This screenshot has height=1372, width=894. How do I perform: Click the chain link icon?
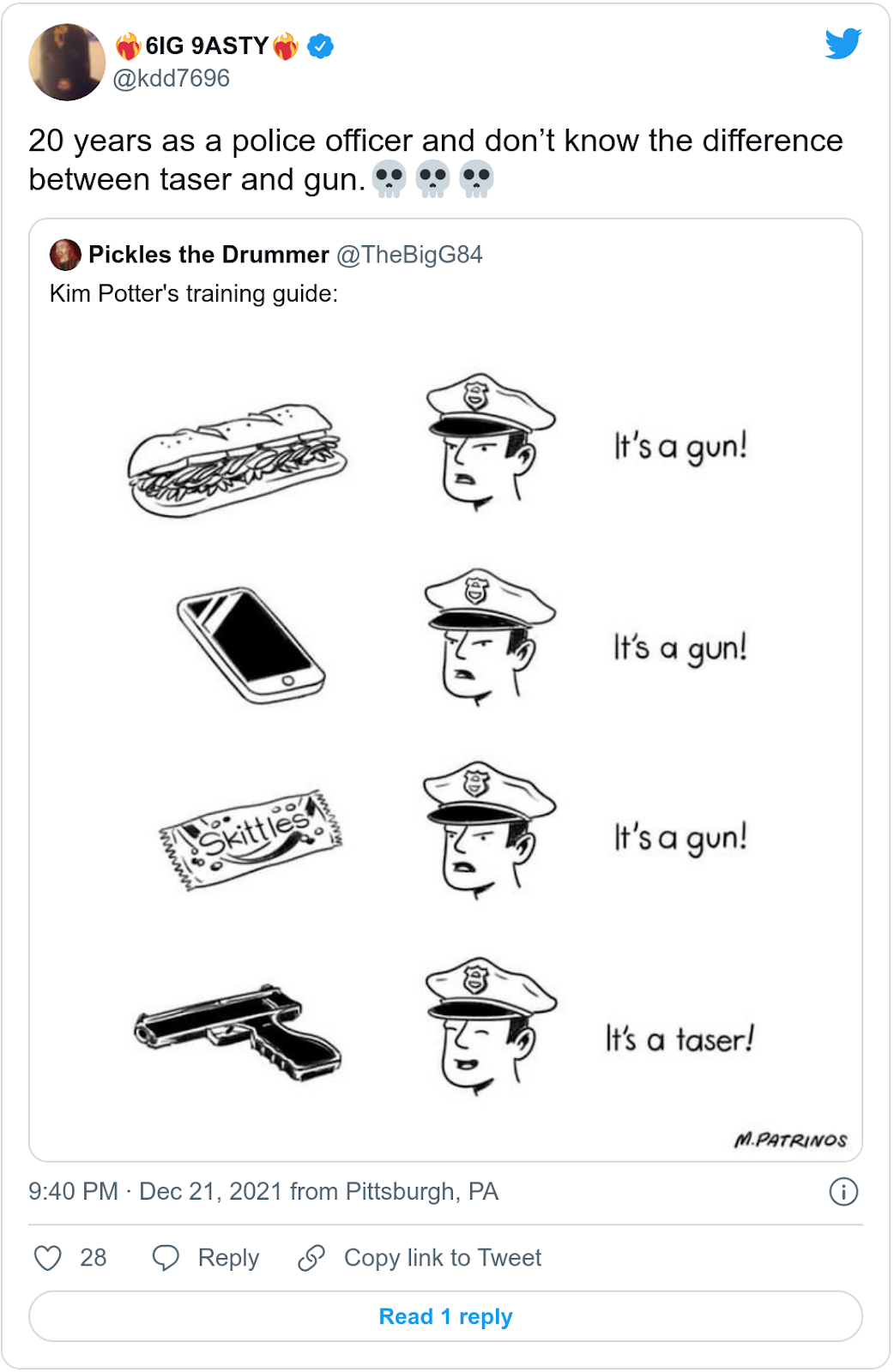pos(311,1258)
